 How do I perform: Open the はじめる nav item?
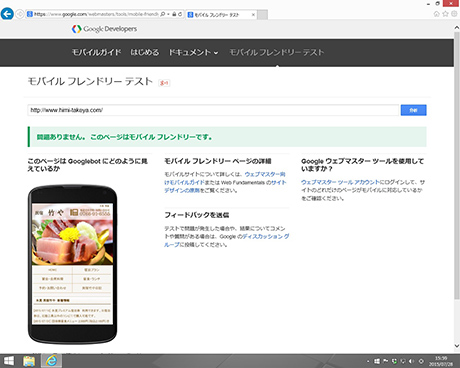(x=145, y=52)
